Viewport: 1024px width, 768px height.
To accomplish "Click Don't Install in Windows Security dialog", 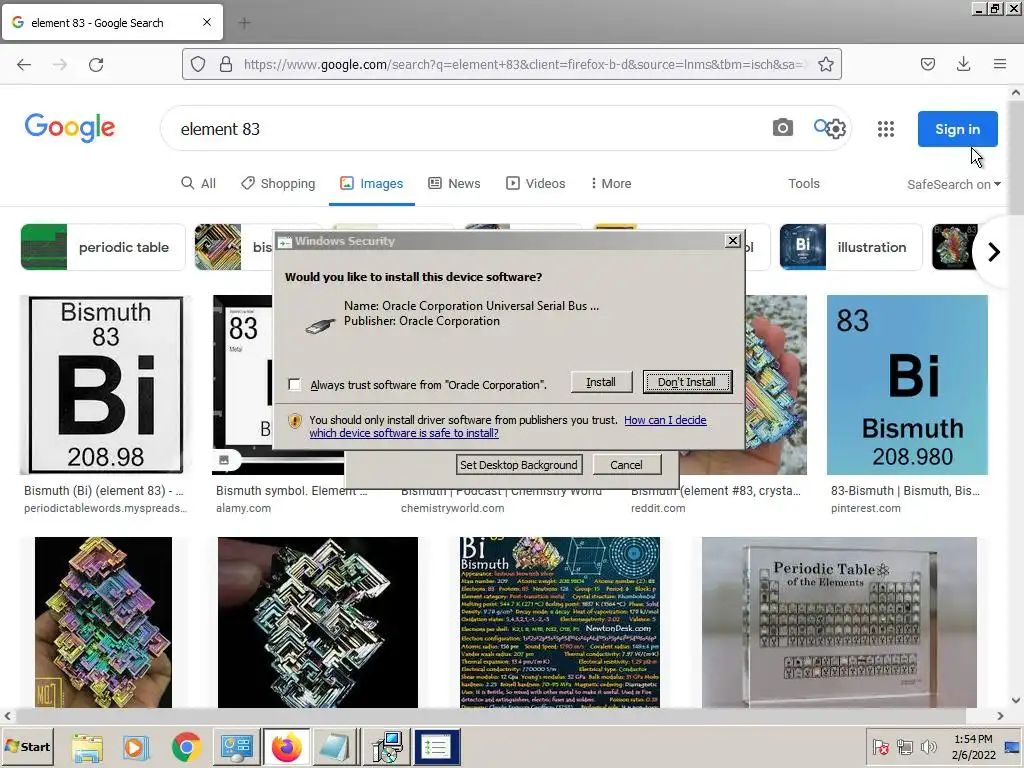I will click(x=687, y=382).
